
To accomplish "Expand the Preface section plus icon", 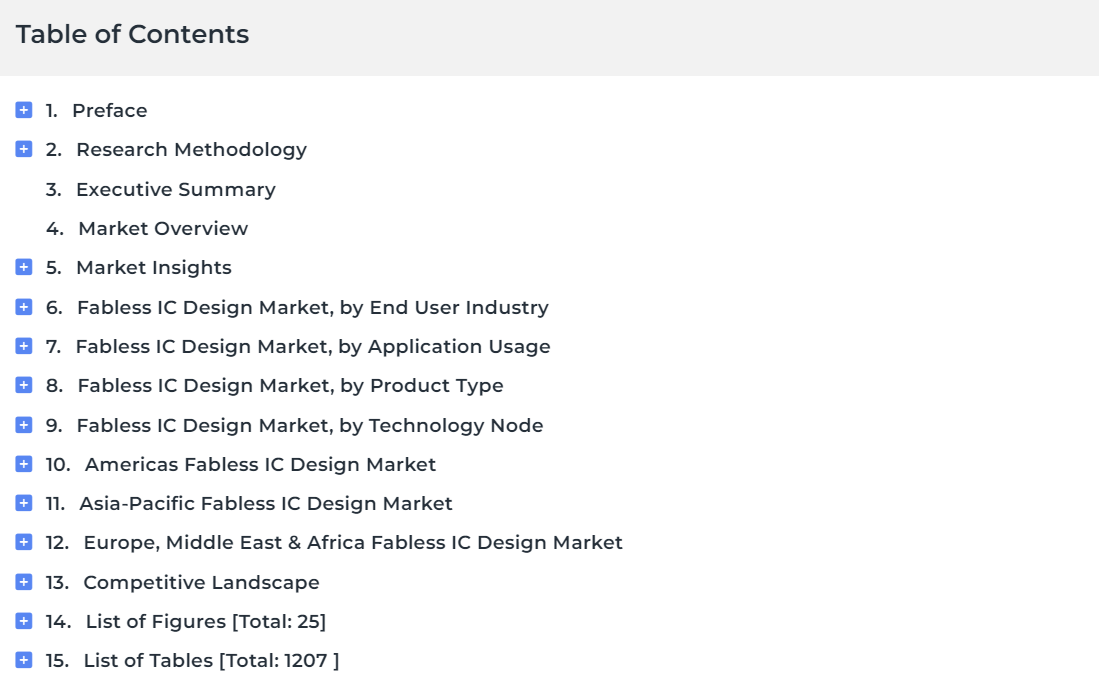I will [x=24, y=110].
